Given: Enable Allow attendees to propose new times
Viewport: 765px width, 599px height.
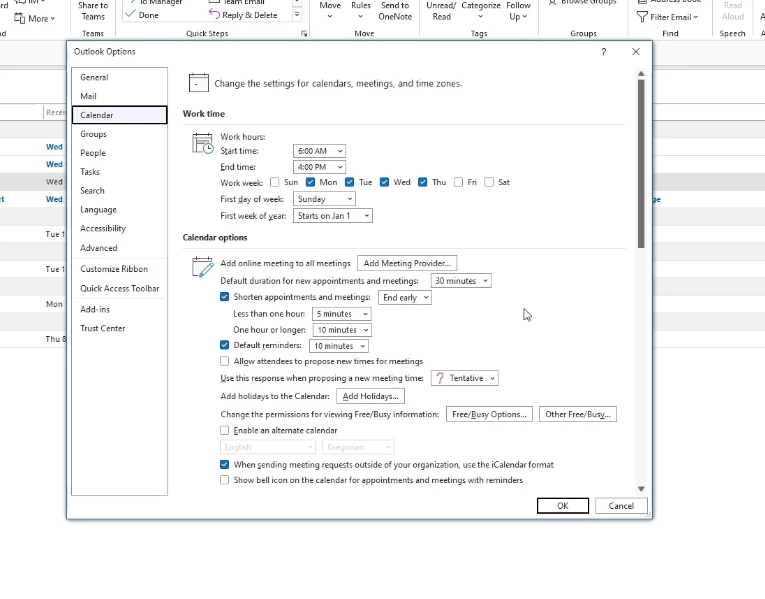Looking at the screenshot, I should tap(224, 361).
